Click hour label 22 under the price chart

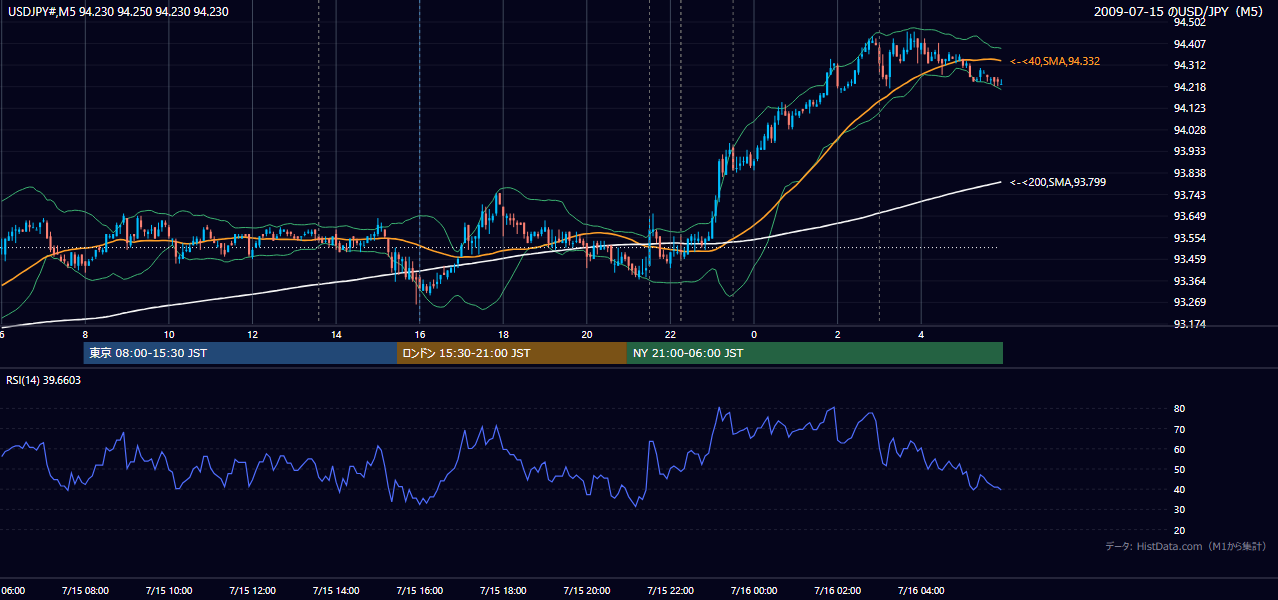[671, 335]
